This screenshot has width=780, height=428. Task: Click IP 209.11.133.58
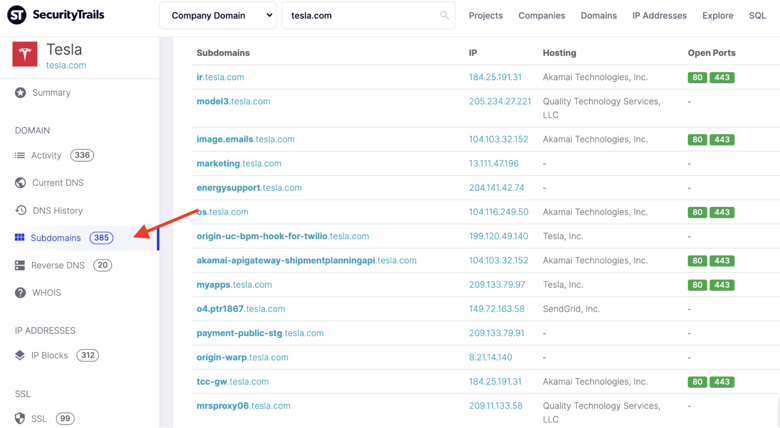pos(495,406)
